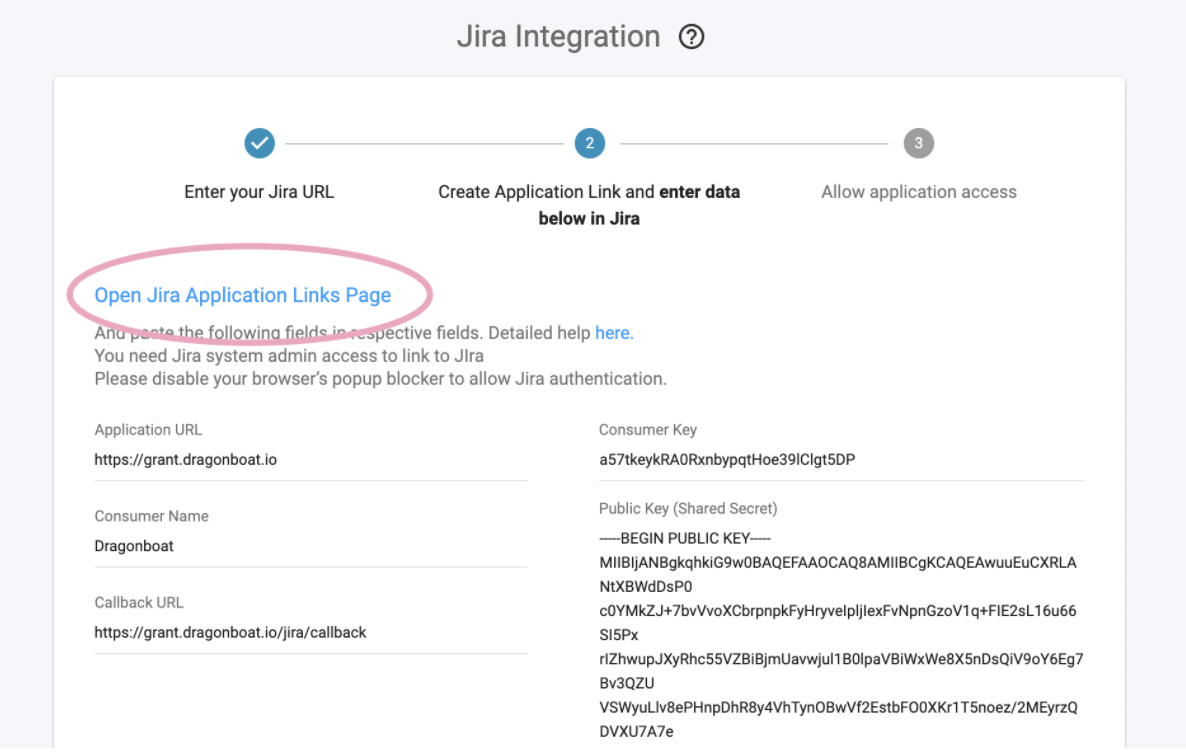Click the 'Public Key (Shared Secret)' label

[x=688, y=509]
